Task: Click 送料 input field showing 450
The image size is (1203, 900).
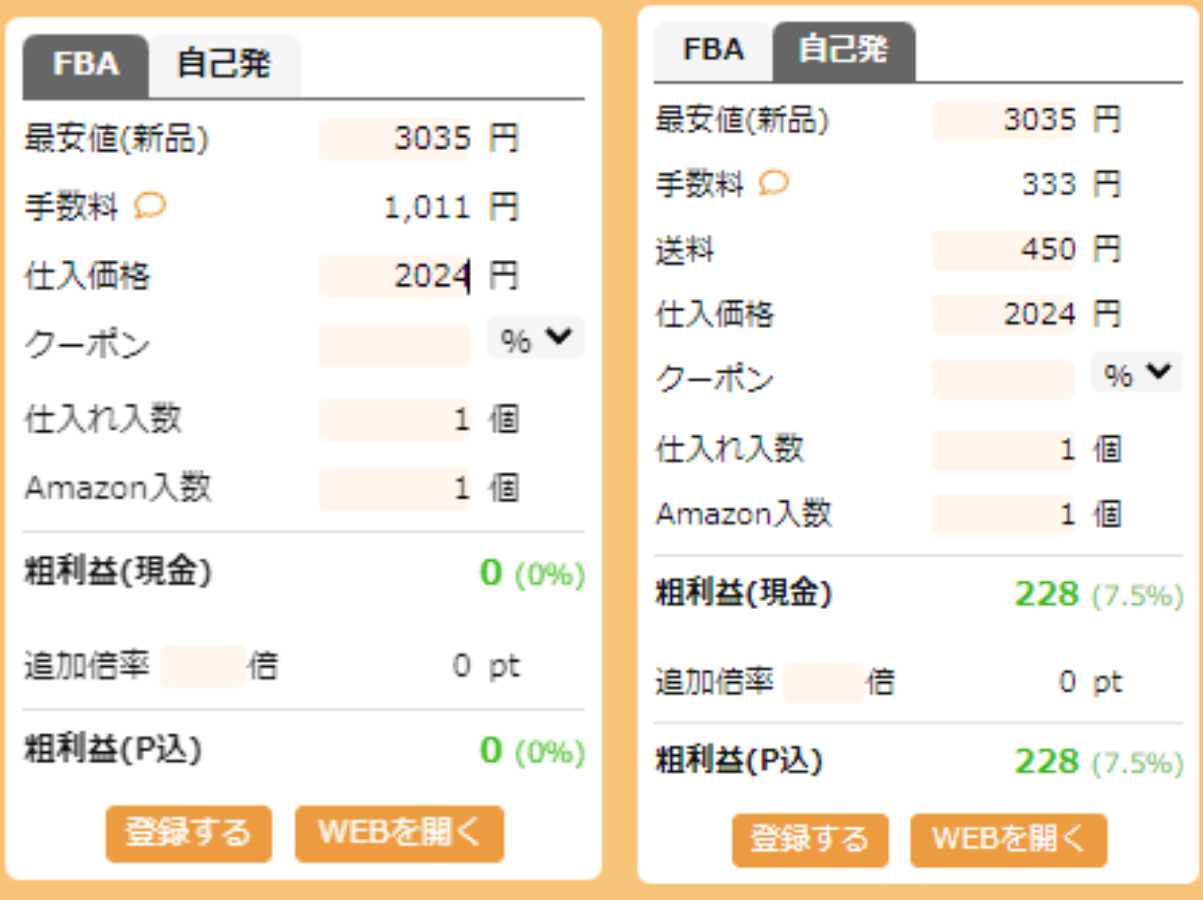Action: (1003, 250)
